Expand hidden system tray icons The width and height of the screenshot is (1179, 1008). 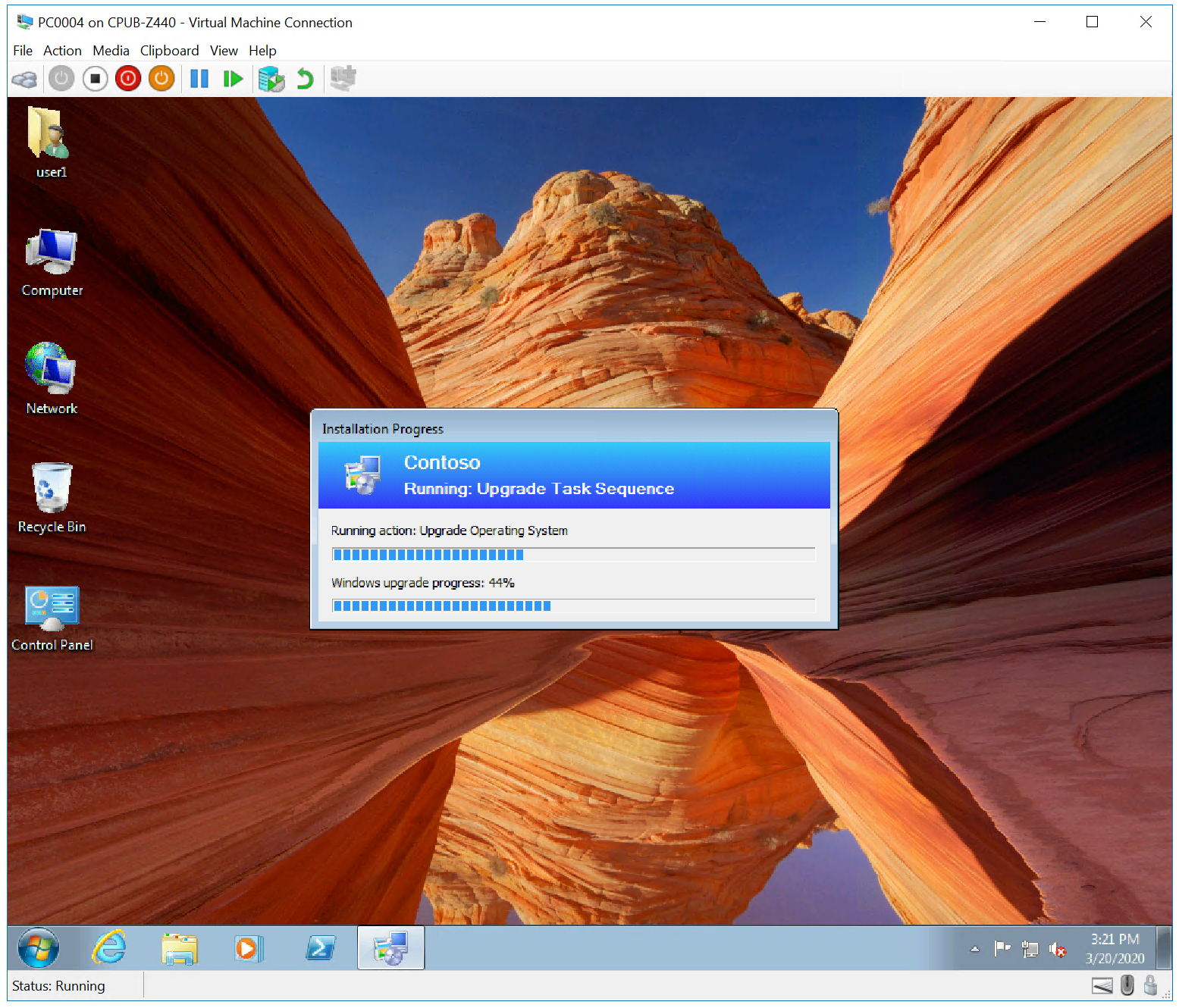(974, 949)
